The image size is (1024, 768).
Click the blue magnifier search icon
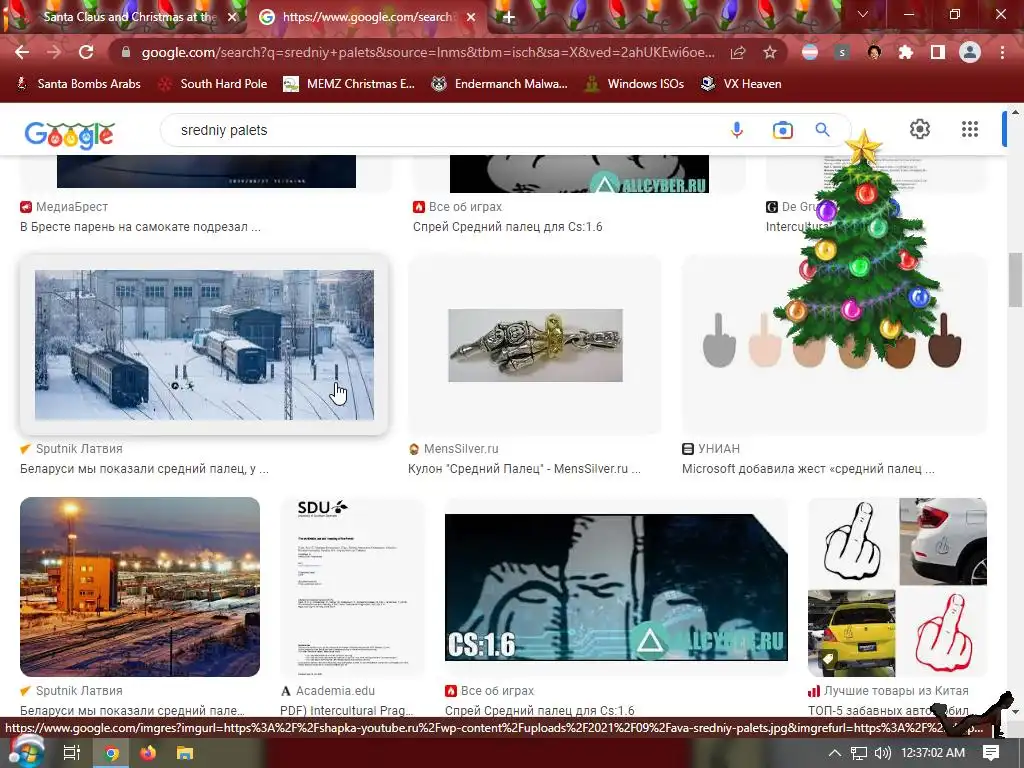tap(822, 130)
